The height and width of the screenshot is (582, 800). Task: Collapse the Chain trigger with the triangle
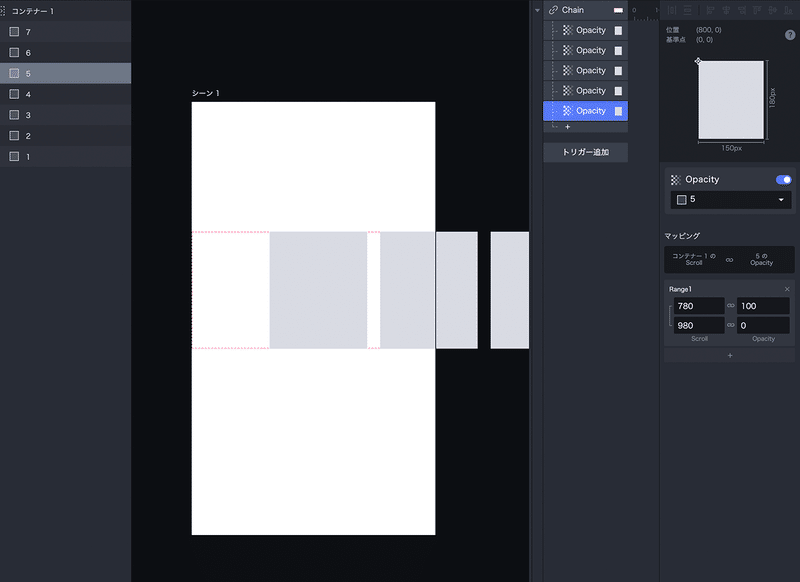537,10
